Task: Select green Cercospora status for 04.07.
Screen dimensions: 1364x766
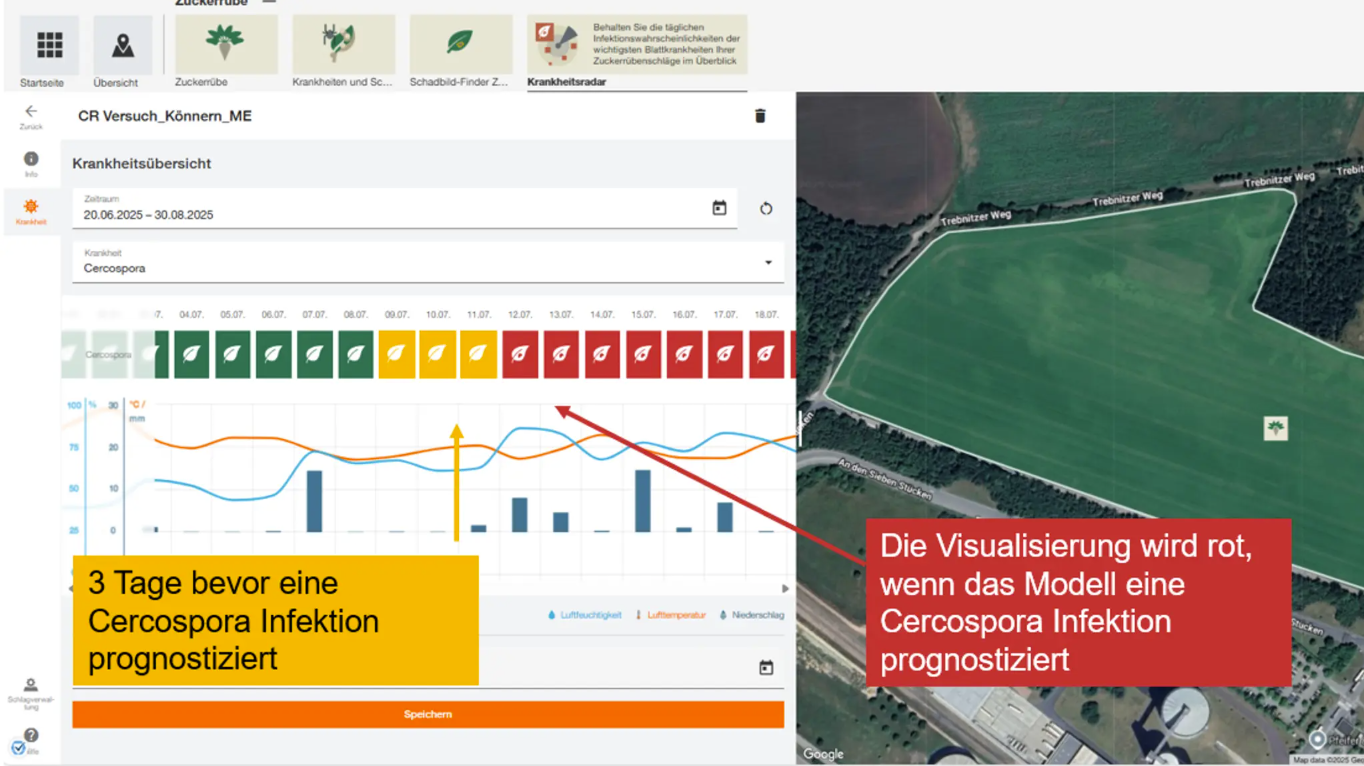Action: [x=191, y=354]
